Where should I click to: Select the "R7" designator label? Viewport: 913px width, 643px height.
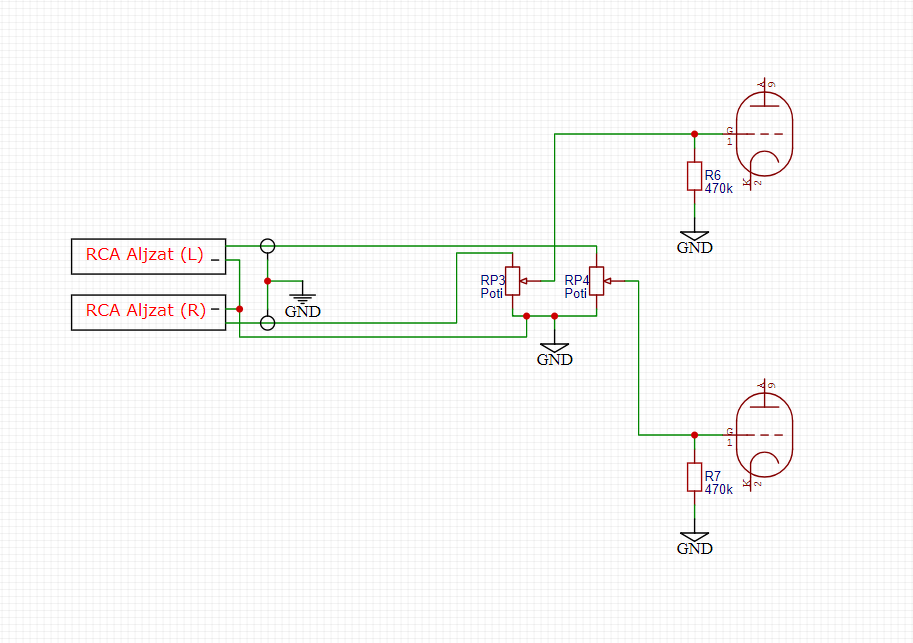[x=713, y=476]
